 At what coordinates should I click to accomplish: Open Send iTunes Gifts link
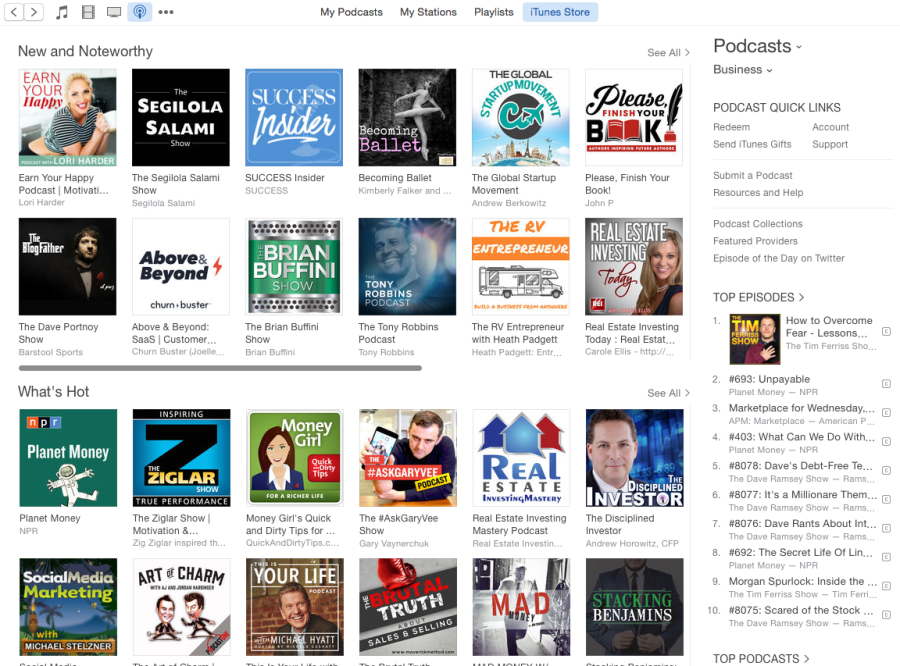752,144
